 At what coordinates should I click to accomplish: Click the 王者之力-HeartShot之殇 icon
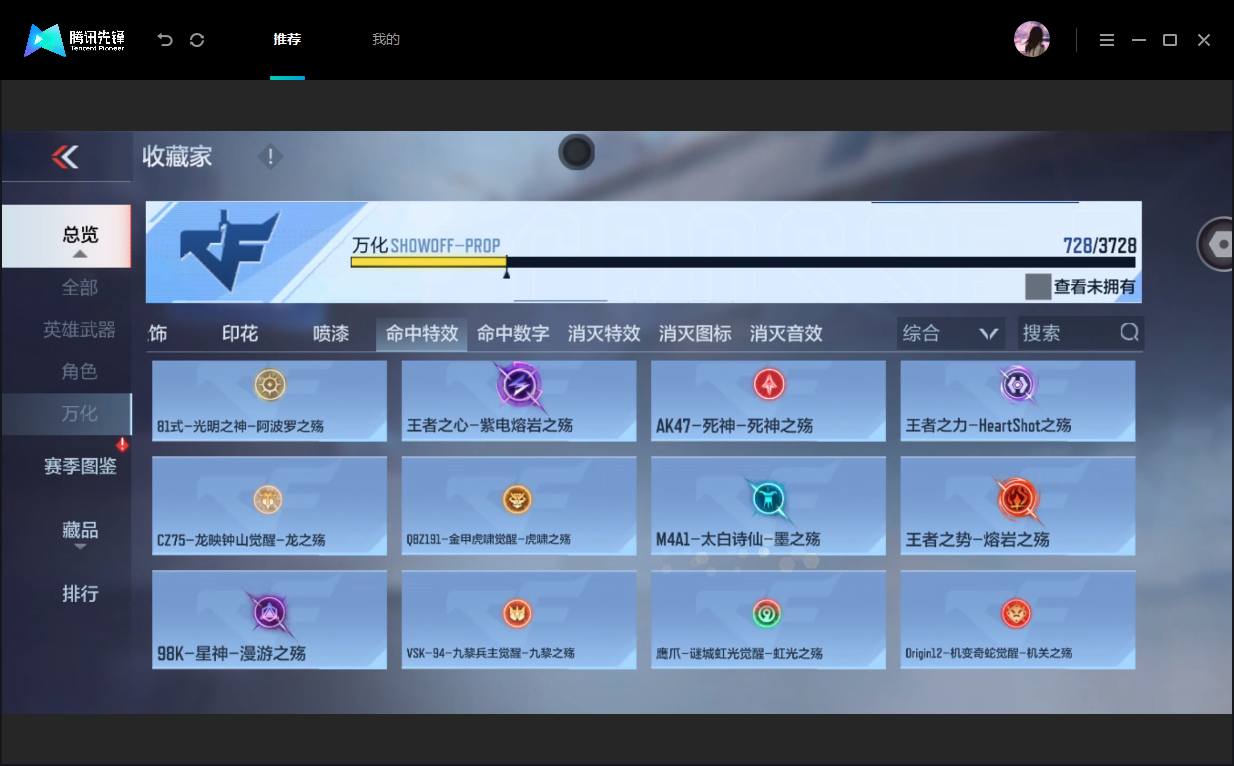[1017, 384]
